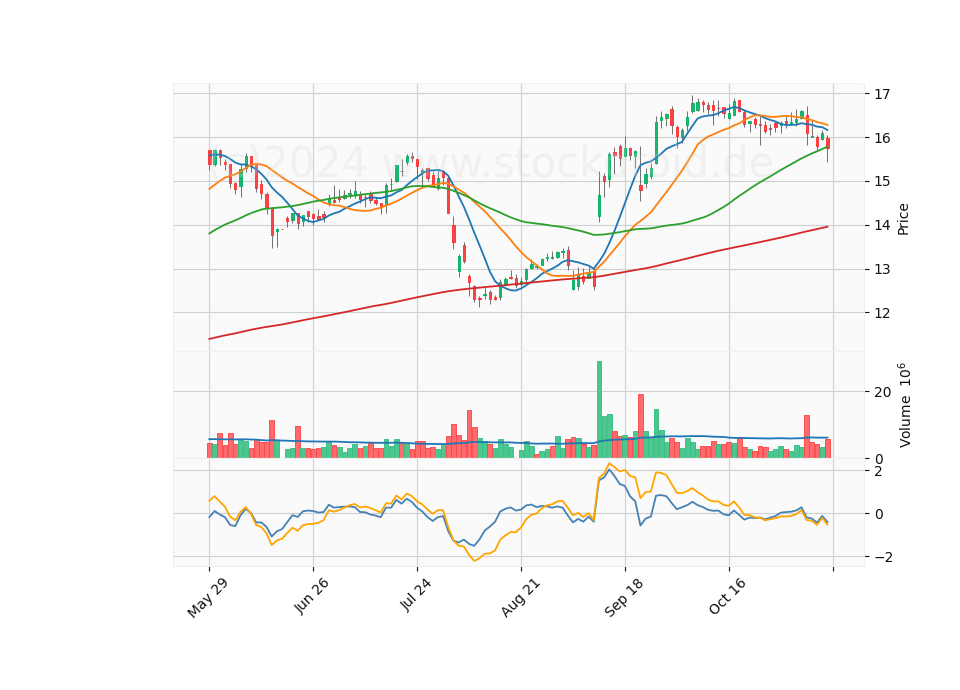Click the 'Oct 16' date label
The image size is (960, 690).
click(727, 596)
